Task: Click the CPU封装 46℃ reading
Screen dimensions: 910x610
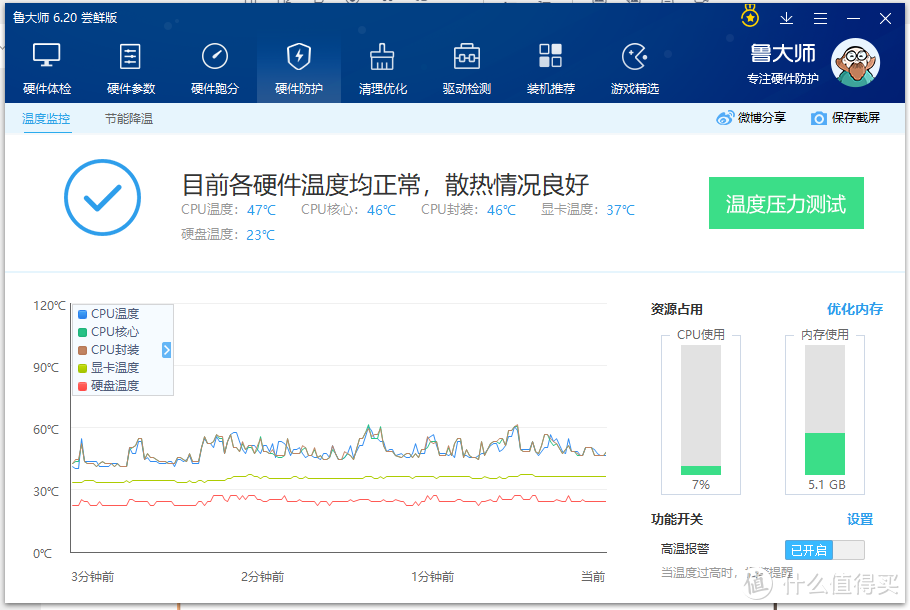Action: [x=468, y=210]
